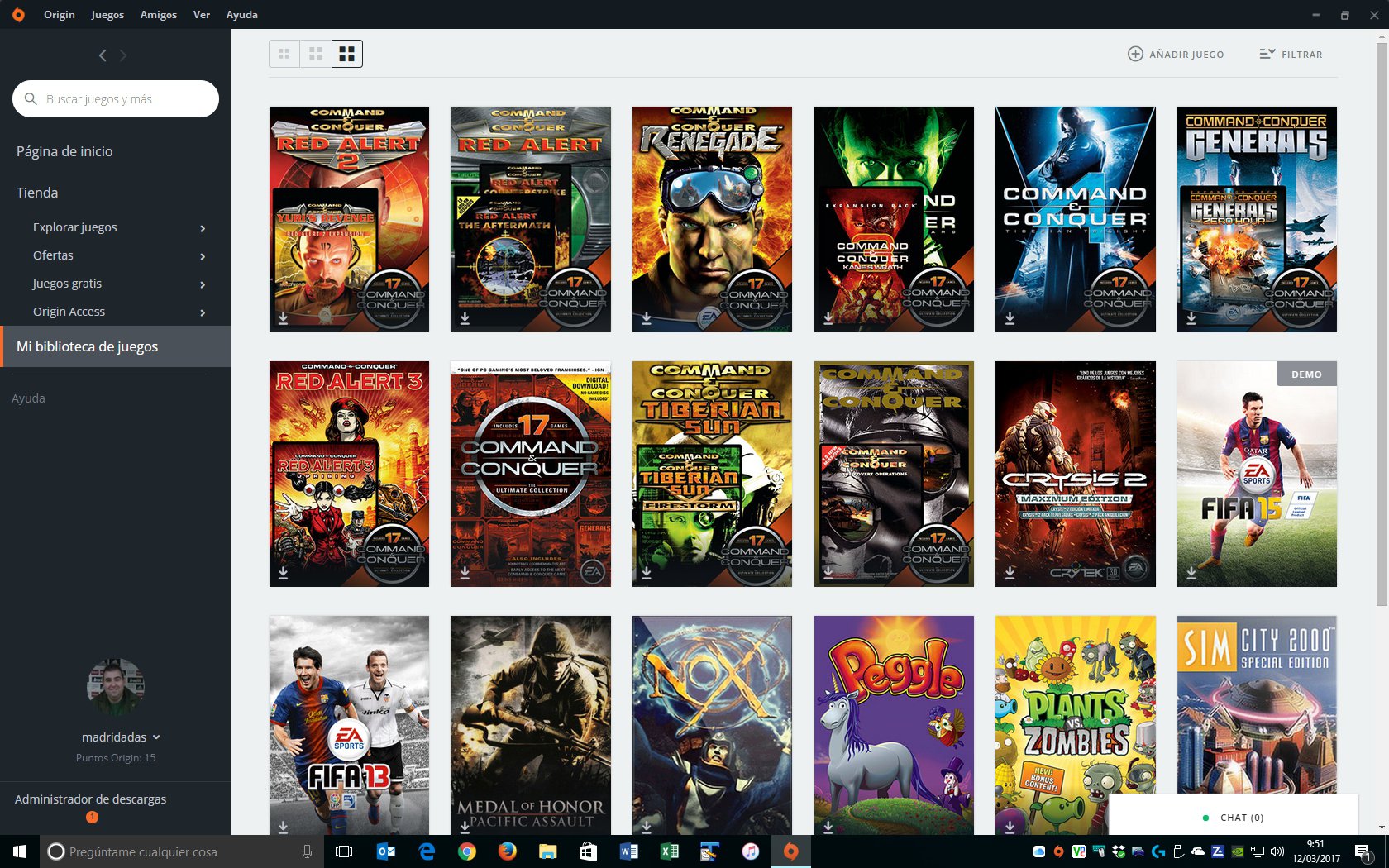Open the Filtrar filter panel

click(1291, 54)
